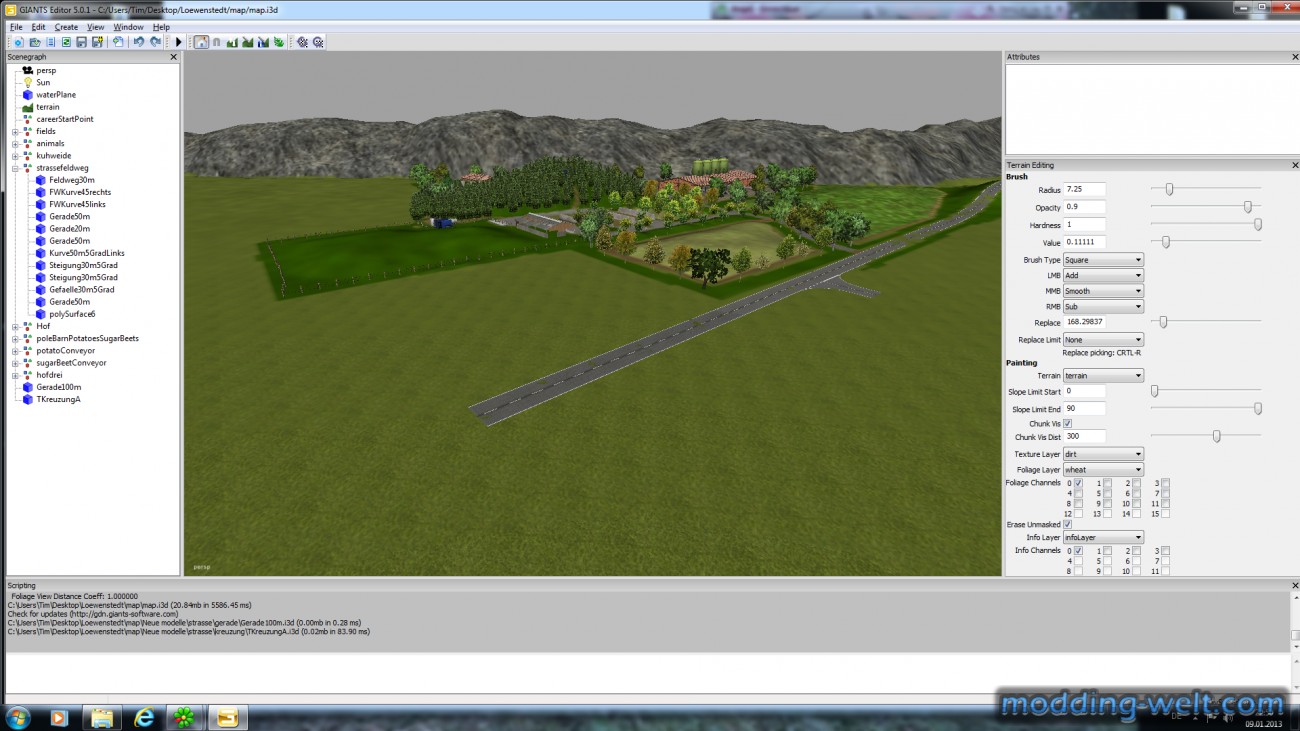Open Internet Explorer from taskbar

point(144,717)
